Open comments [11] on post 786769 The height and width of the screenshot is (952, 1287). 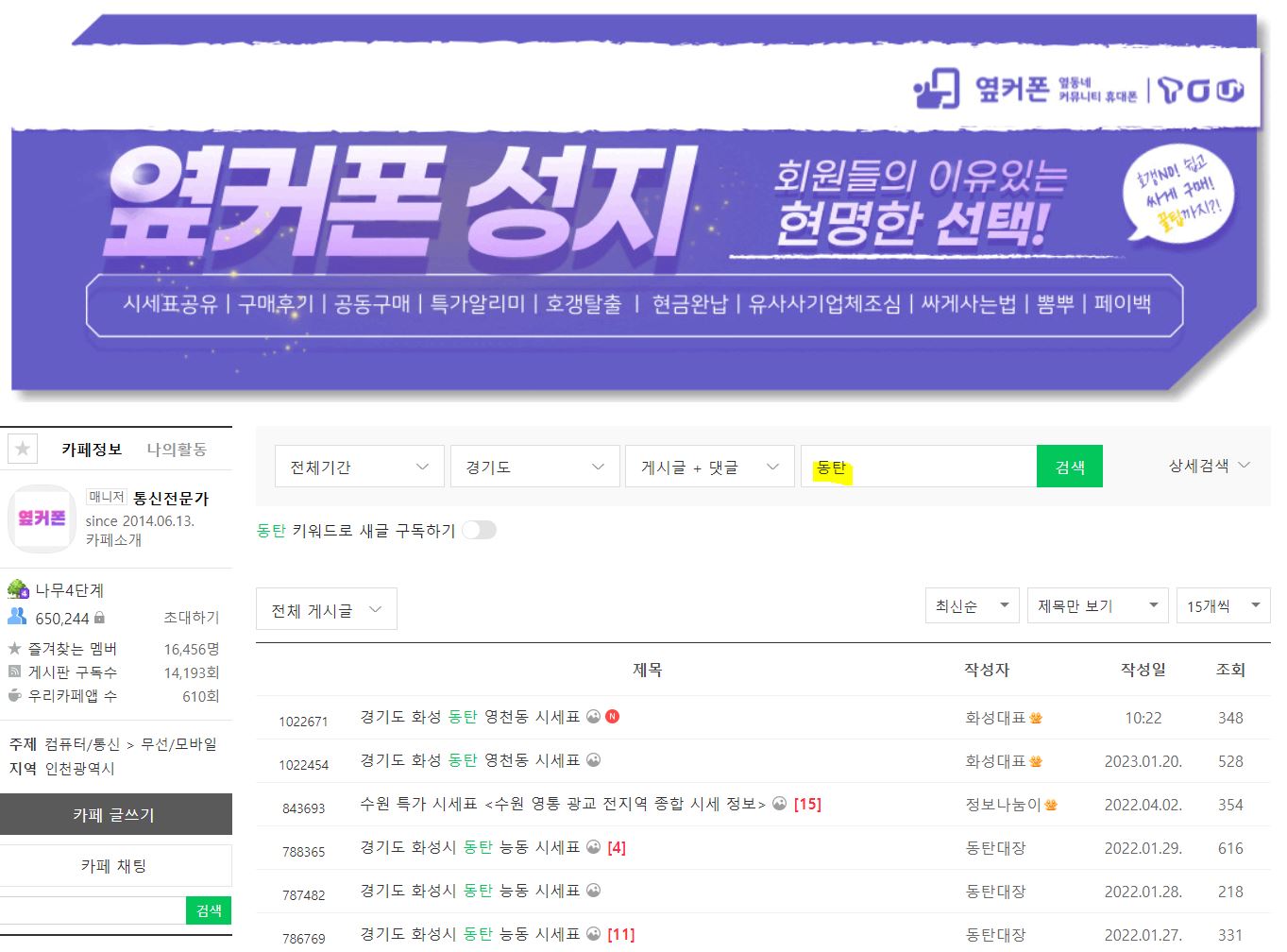coord(620,934)
